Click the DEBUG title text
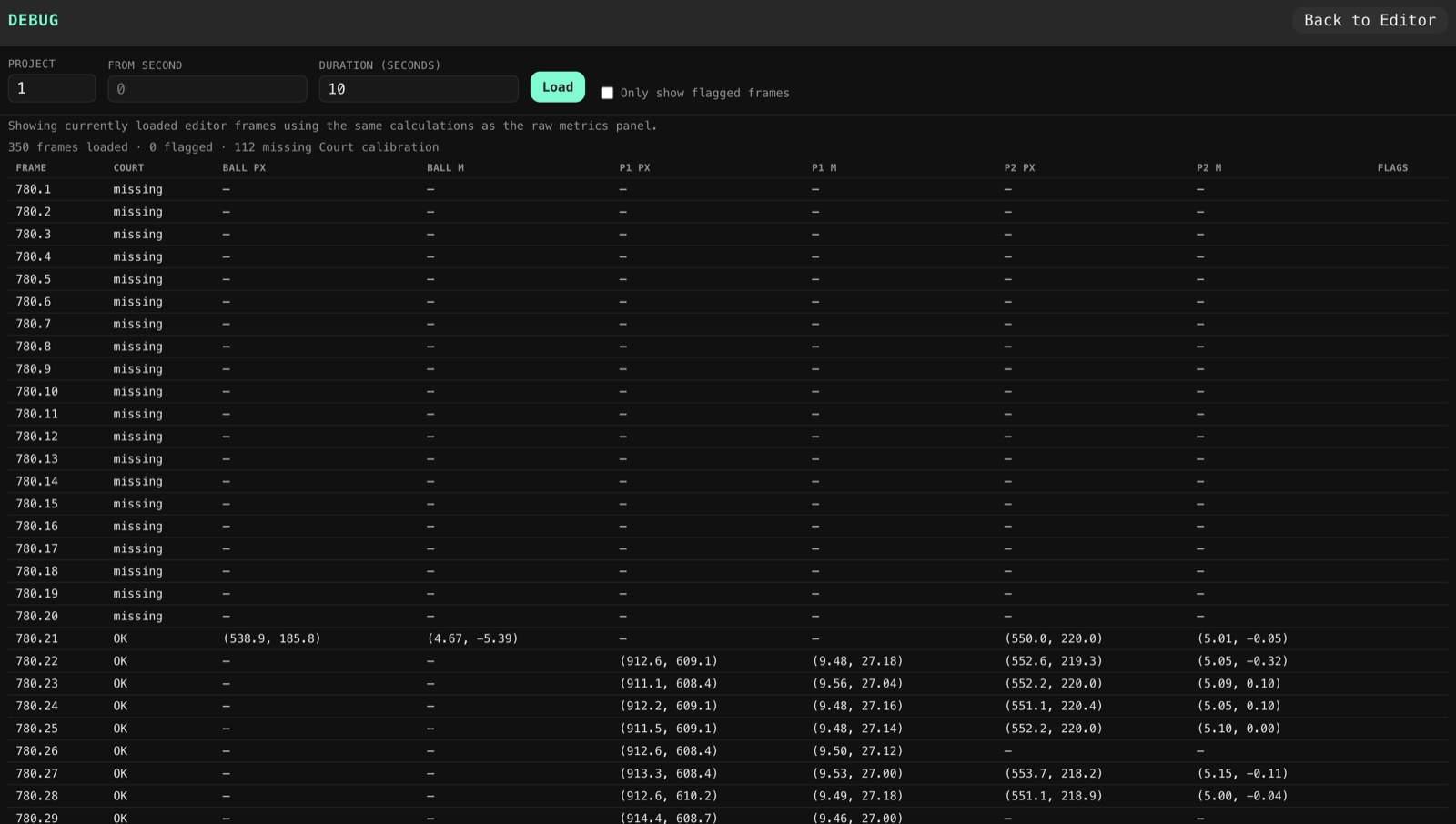Viewport: 1456px width, 824px height. coord(34,20)
